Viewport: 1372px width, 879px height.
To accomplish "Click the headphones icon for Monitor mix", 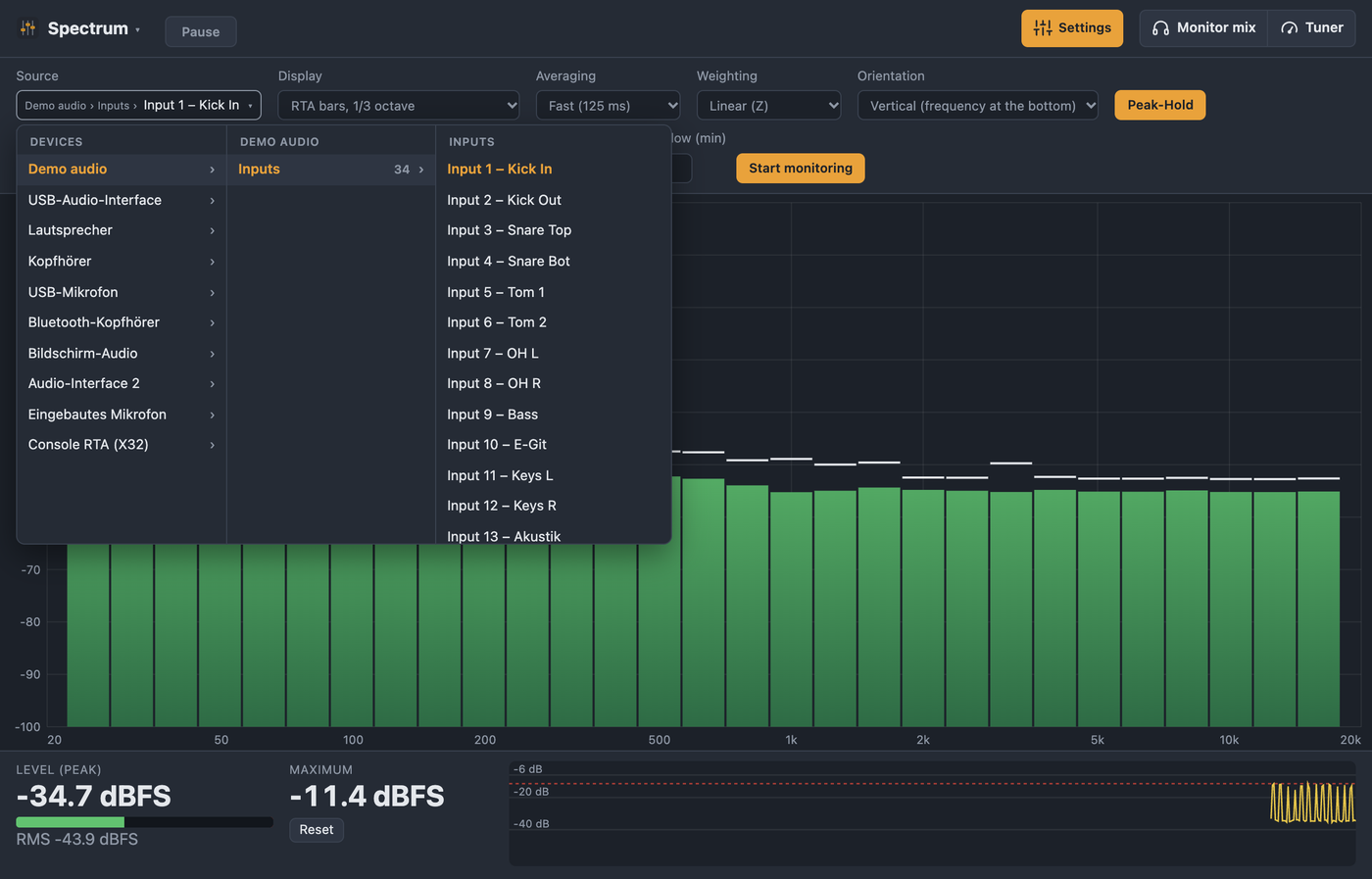I will point(1160,28).
